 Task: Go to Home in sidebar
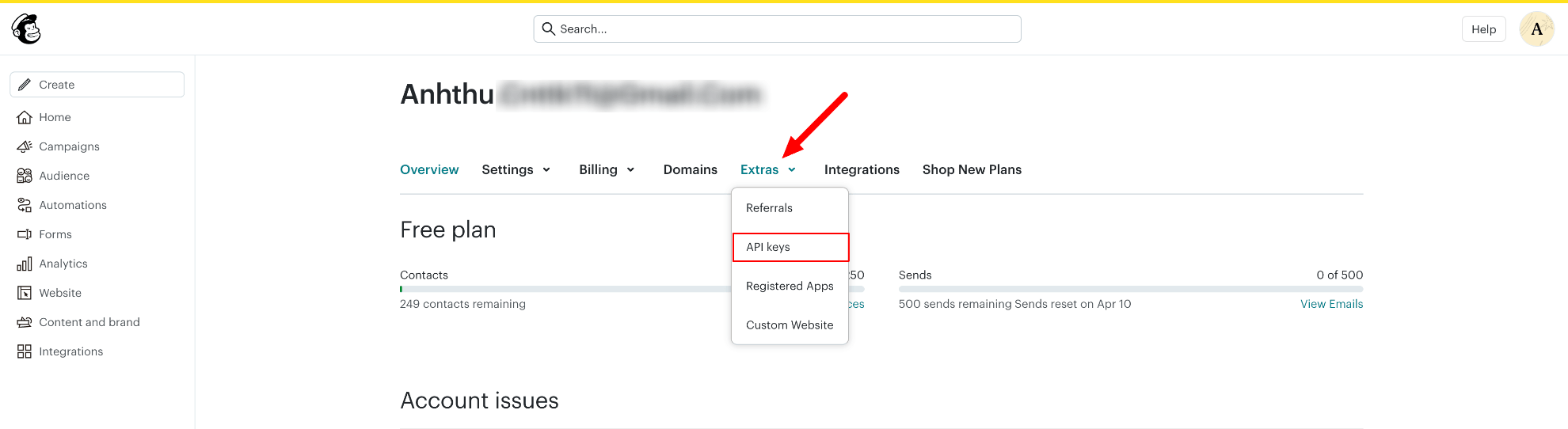click(55, 117)
